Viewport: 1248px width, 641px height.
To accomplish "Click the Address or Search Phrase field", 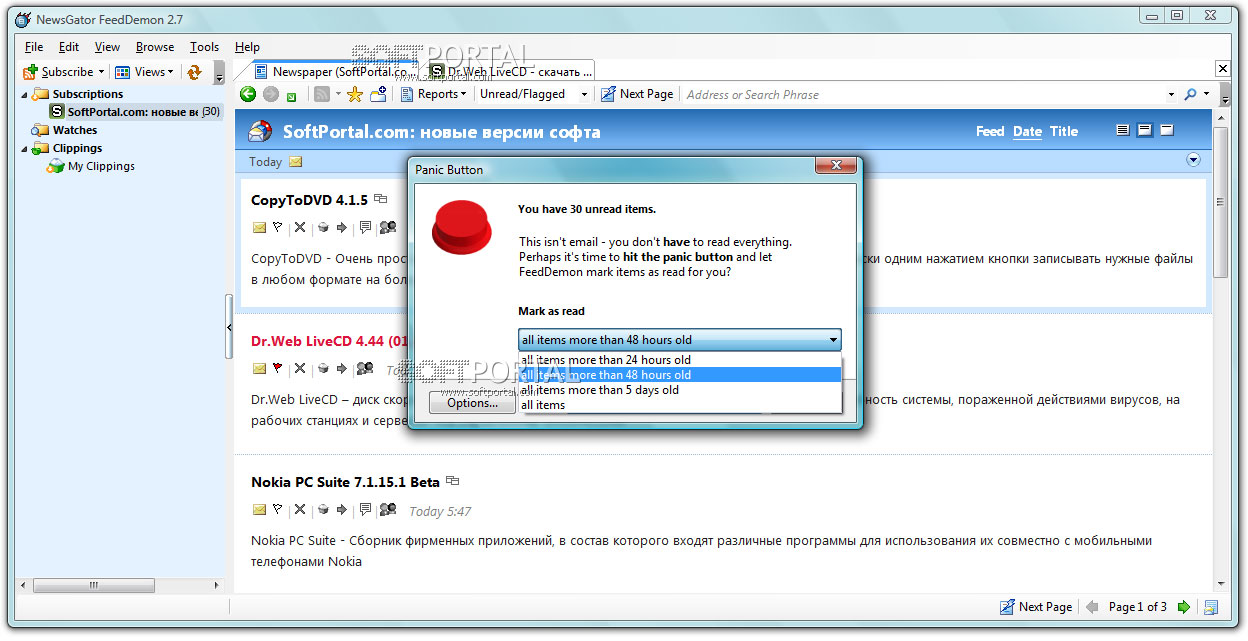I will (x=922, y=95).
